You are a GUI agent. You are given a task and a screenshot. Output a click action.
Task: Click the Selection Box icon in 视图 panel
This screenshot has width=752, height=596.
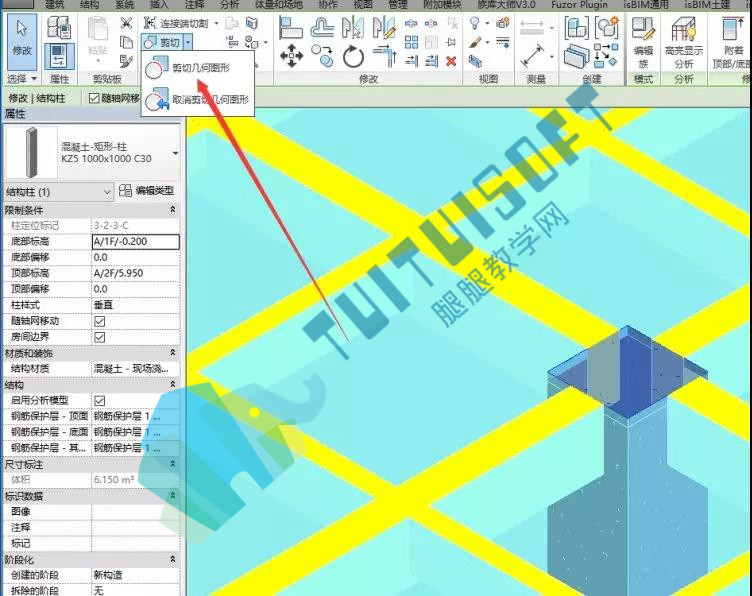(x=475, y=61)
